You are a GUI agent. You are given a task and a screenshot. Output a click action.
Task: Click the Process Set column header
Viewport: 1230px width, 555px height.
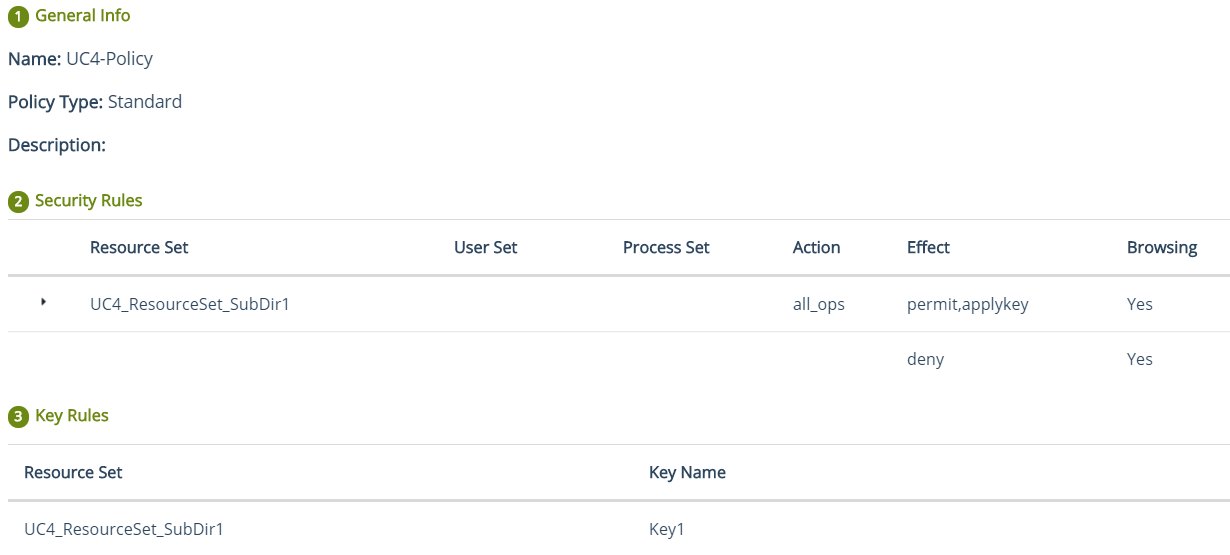665,248
